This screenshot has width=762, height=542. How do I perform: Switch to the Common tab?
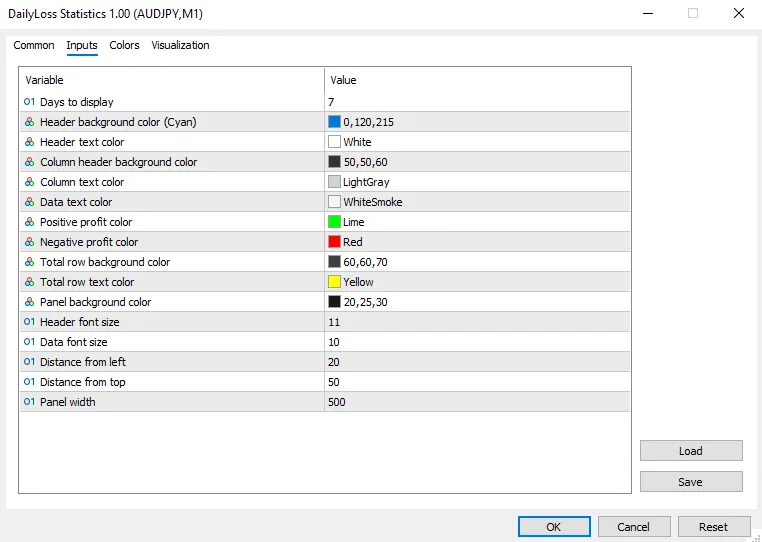point(34,45)
